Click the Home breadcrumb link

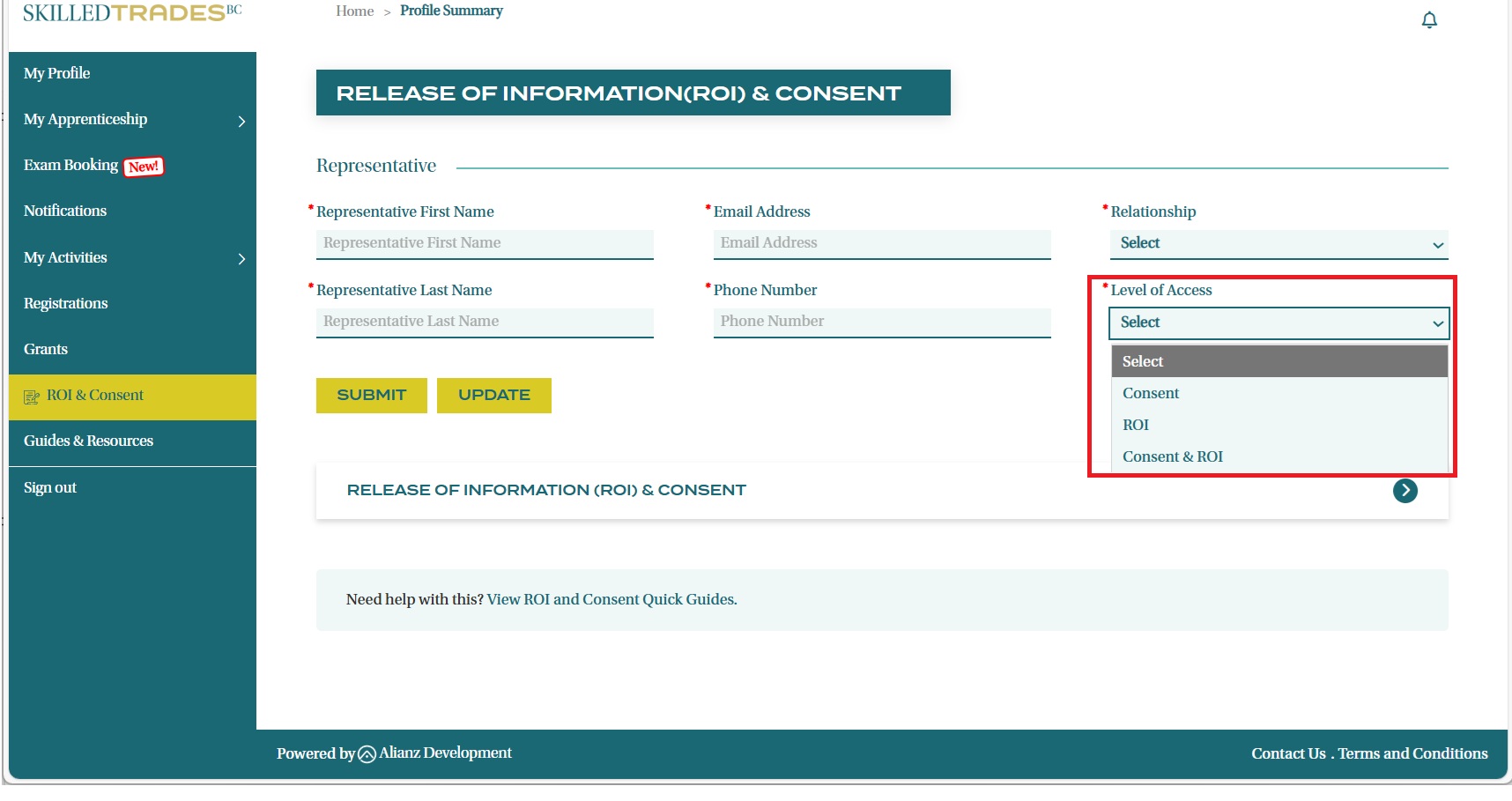coord(354,11)
